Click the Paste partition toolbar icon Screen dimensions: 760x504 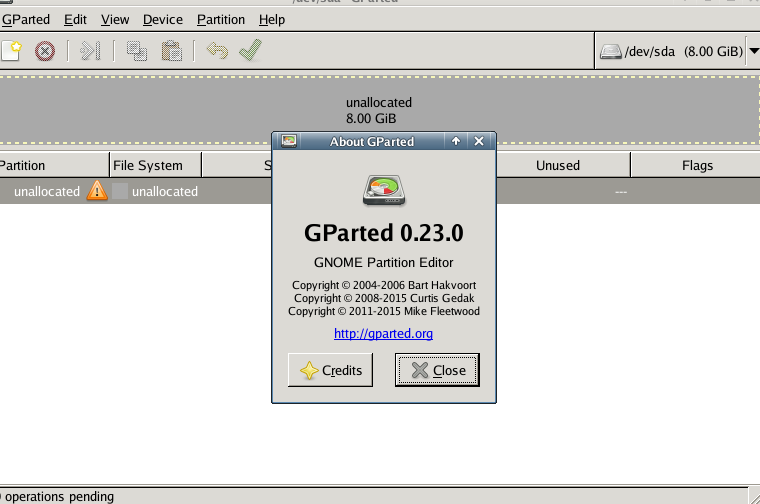tap(172, 51)
